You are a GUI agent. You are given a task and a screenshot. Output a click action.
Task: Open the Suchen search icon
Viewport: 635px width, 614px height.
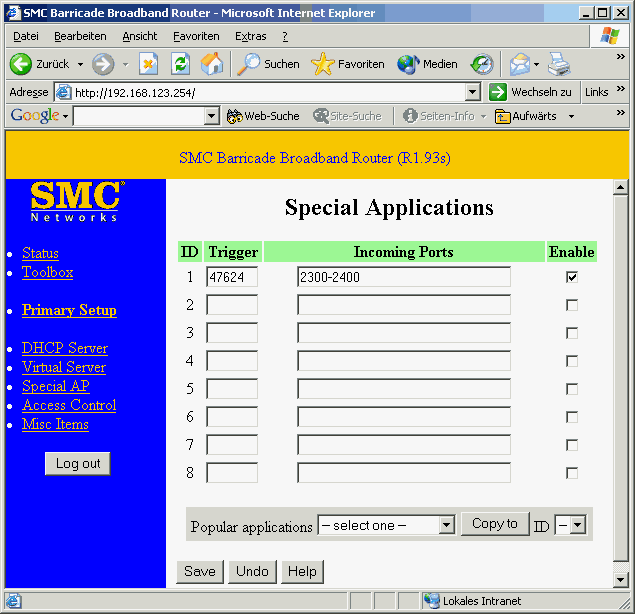click(x=249, y=64)
